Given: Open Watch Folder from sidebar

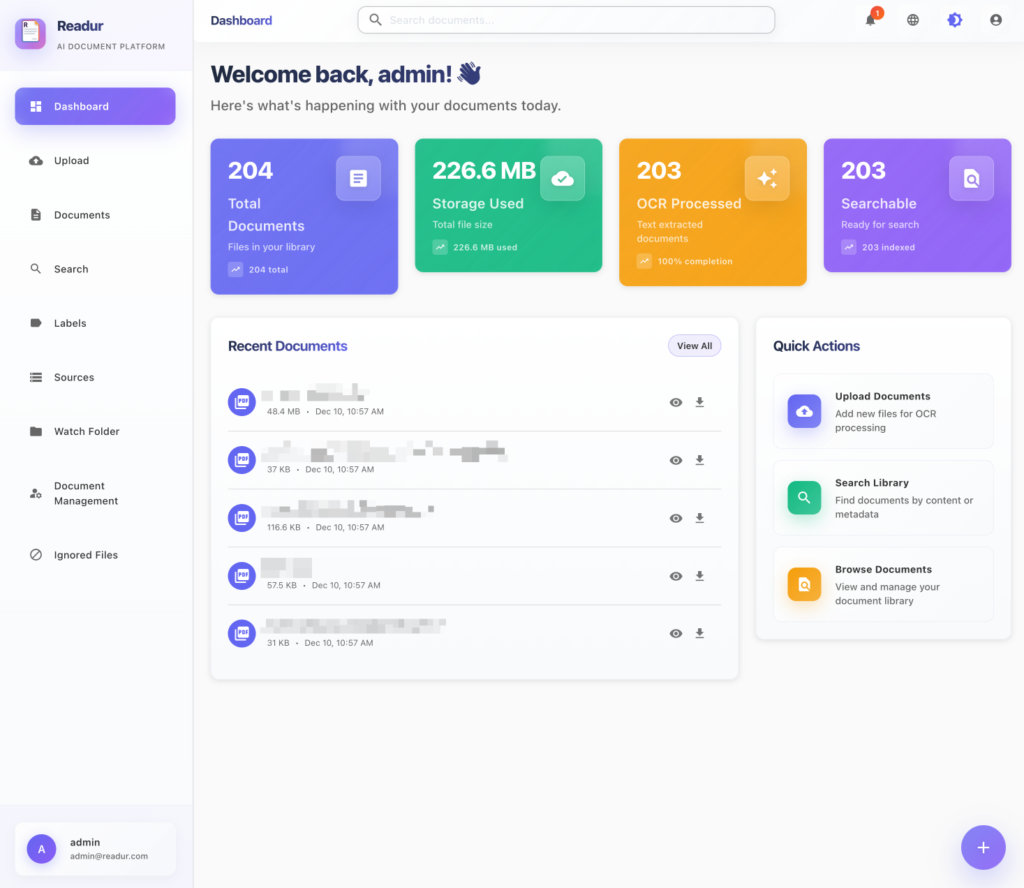Looking at the screenshot, I should coord(86,432).
